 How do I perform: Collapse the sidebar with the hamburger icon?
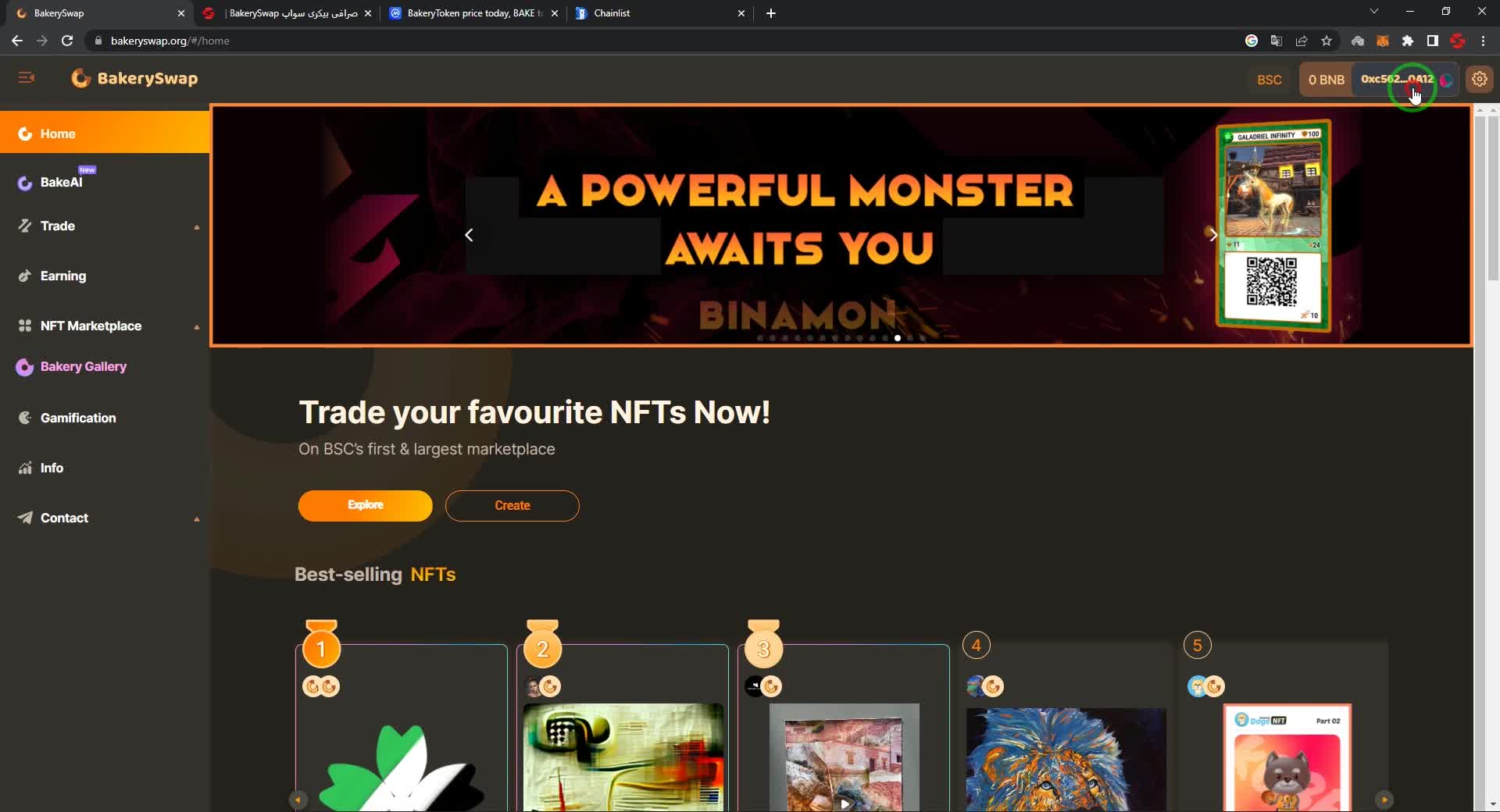pos(26,77)
